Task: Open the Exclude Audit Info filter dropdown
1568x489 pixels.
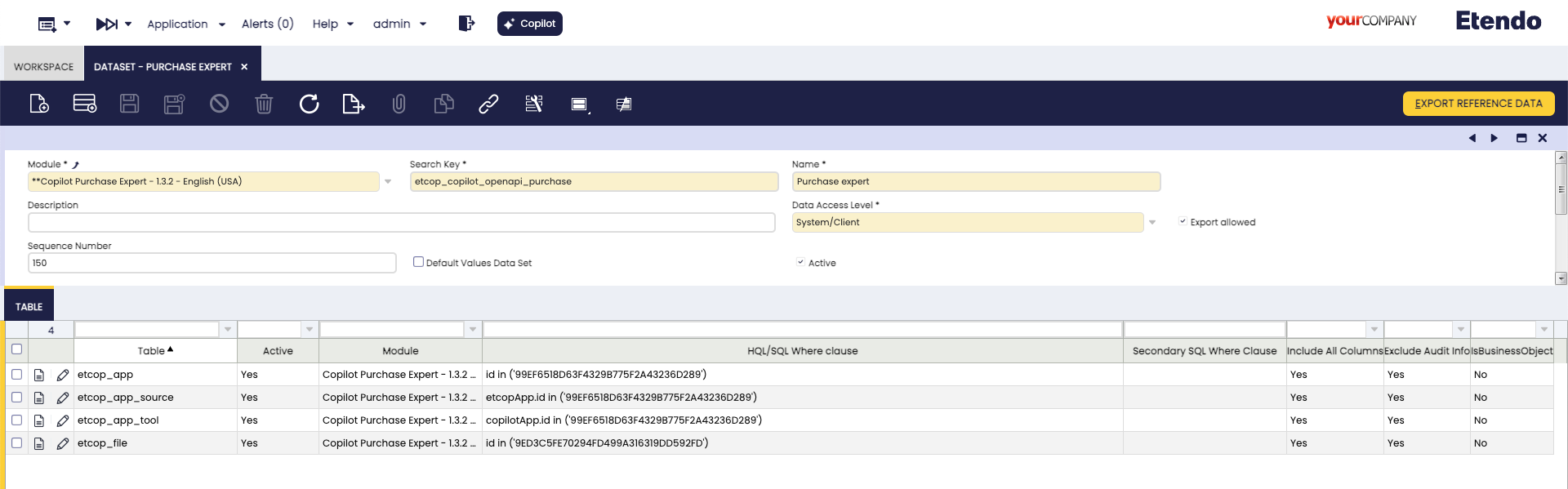Action: point(1461,330)
